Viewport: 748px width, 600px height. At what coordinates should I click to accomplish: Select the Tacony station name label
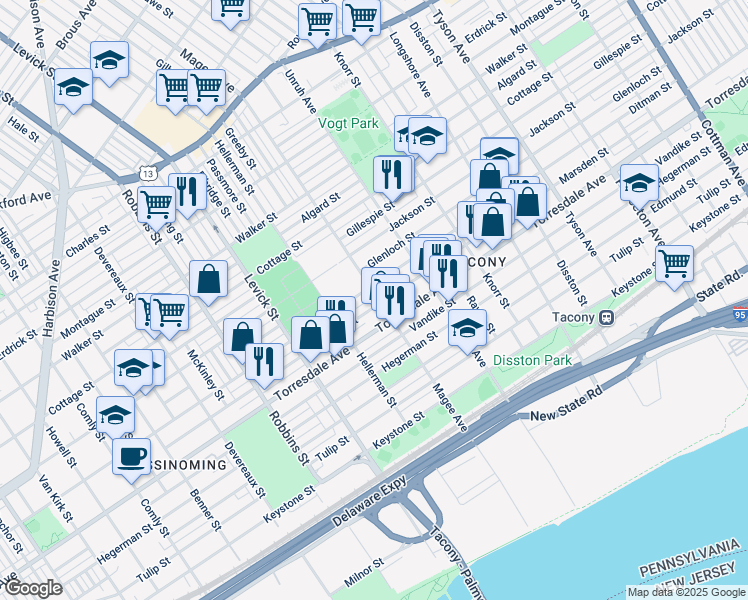pyautogui.click(x=573, y=318)
